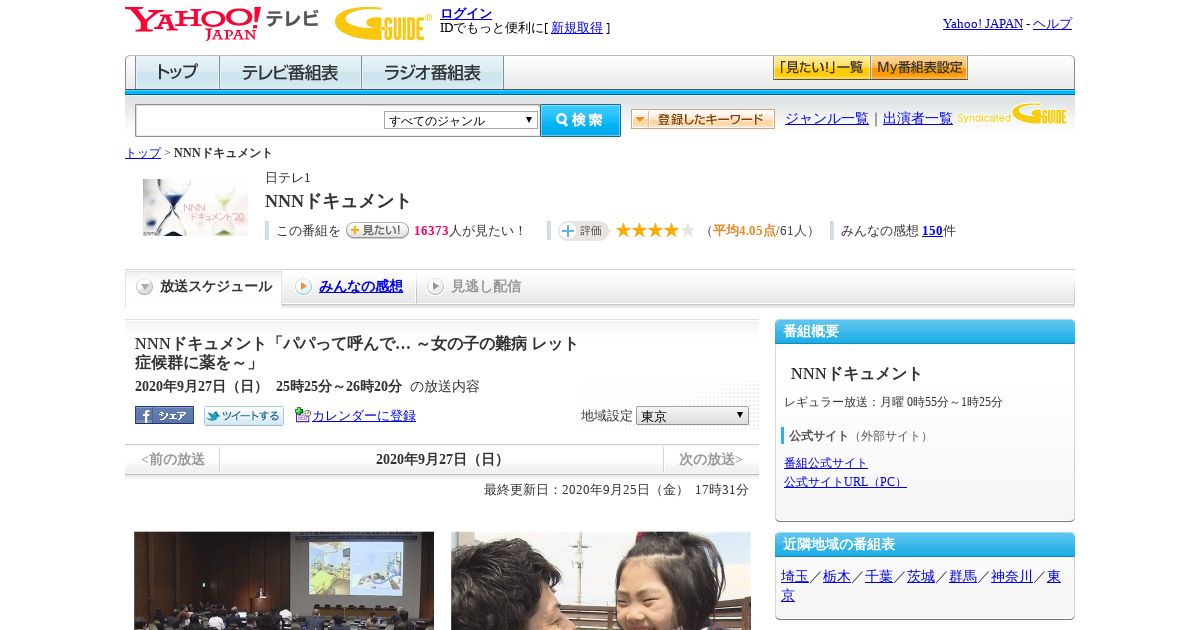Image resolution: width=1200 pixels, height=630 pixels.
Task: Open the 150 reviews count link
Action: pyautogui.click(x=932, y=231)
